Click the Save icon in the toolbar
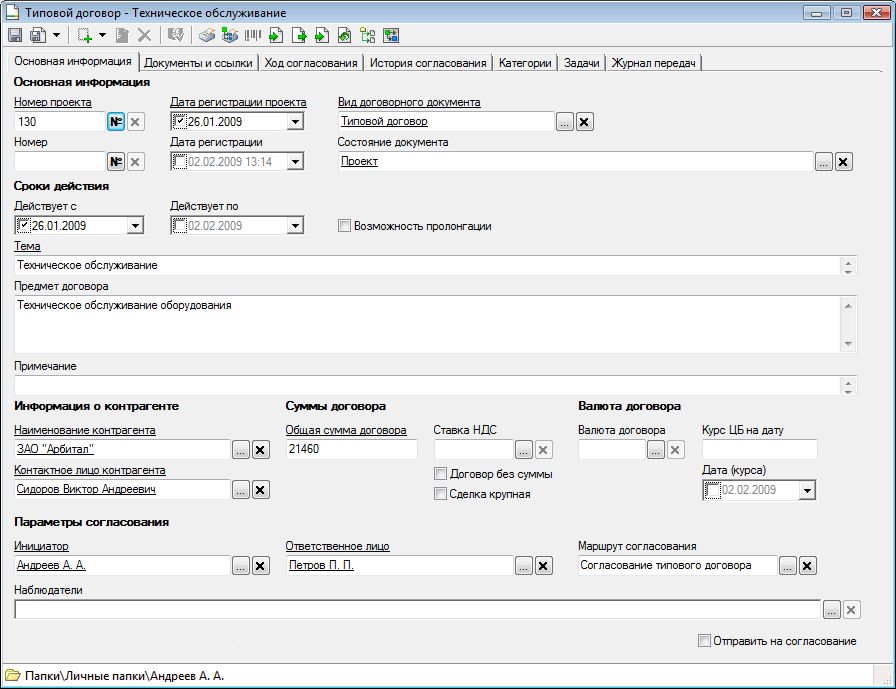 (x=15, y=35)
